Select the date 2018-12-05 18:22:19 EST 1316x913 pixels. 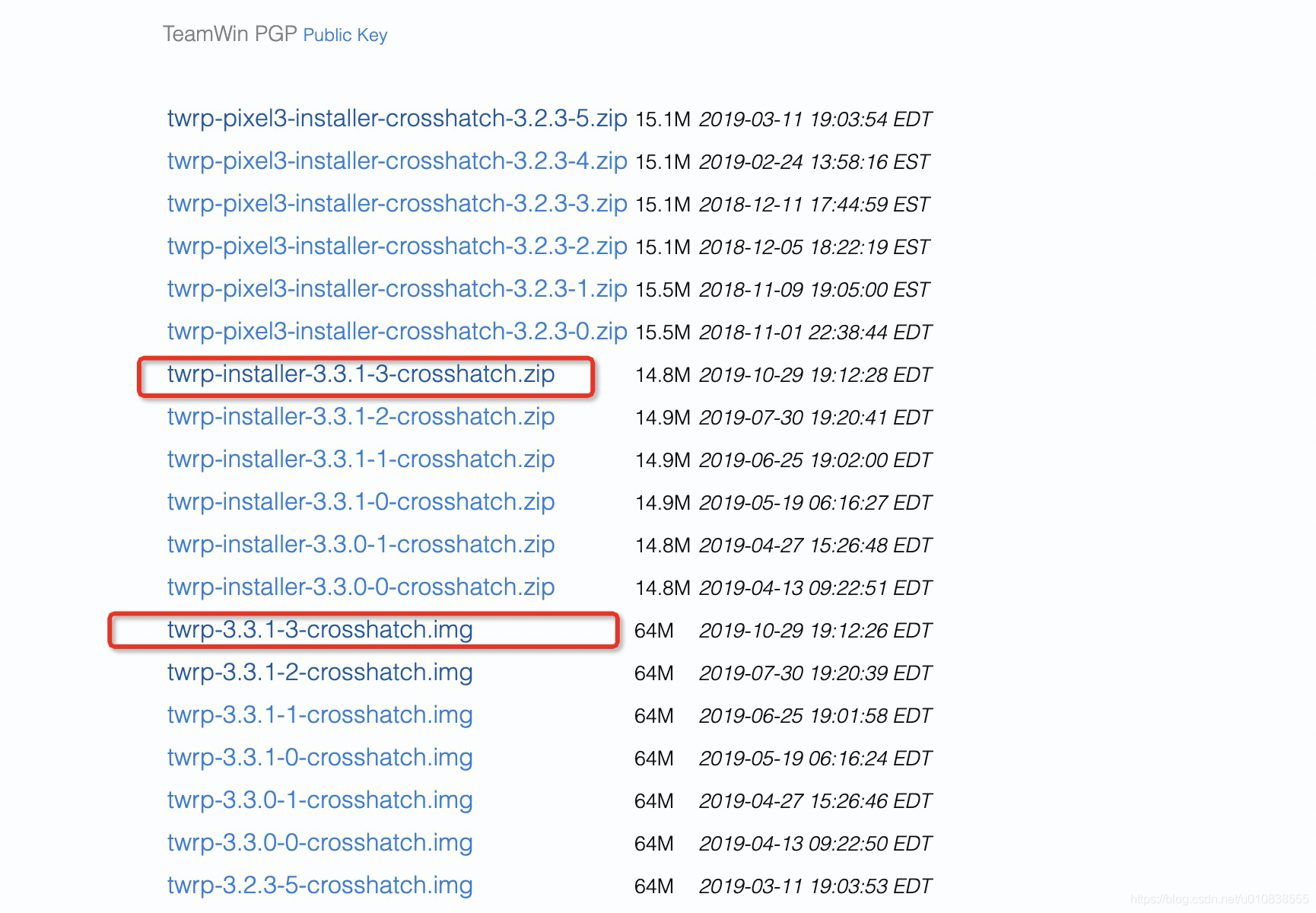[x=815, y=247]
